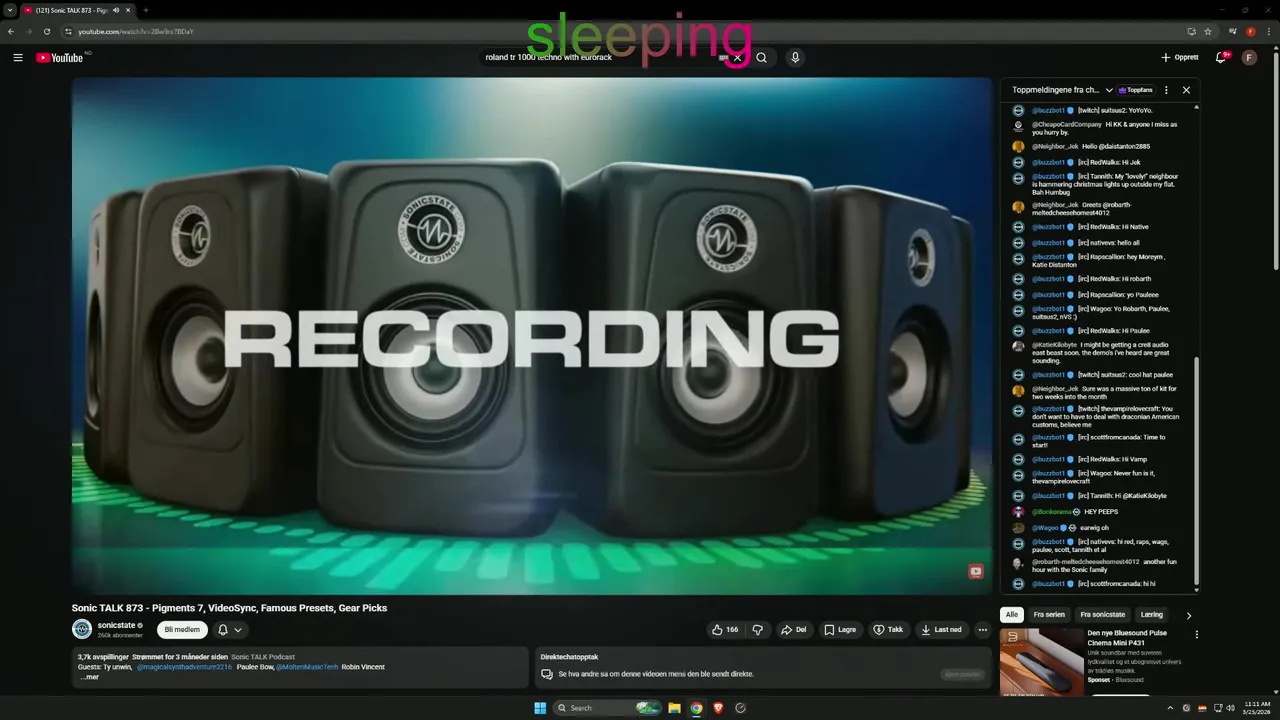
Task: Open on-screen keyboard in search box
Action: click(x=724, y=58)
